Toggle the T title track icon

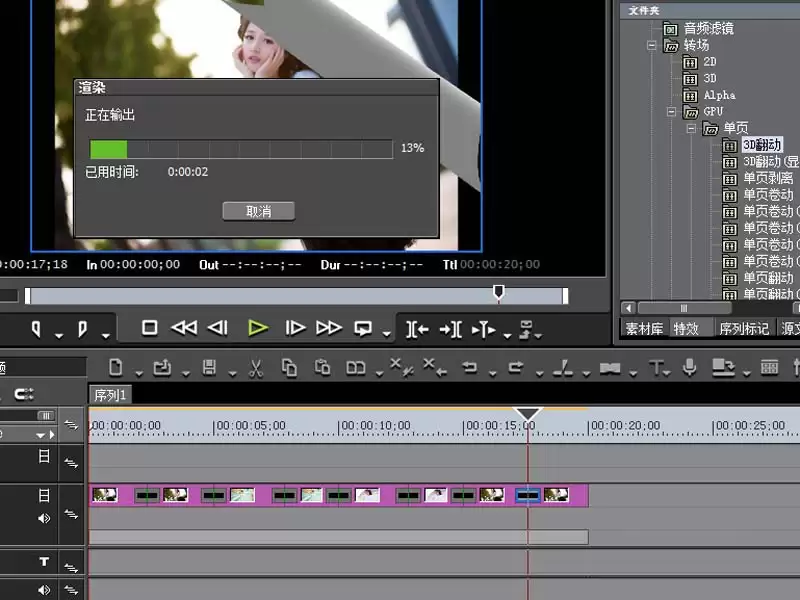coord(44,562)
